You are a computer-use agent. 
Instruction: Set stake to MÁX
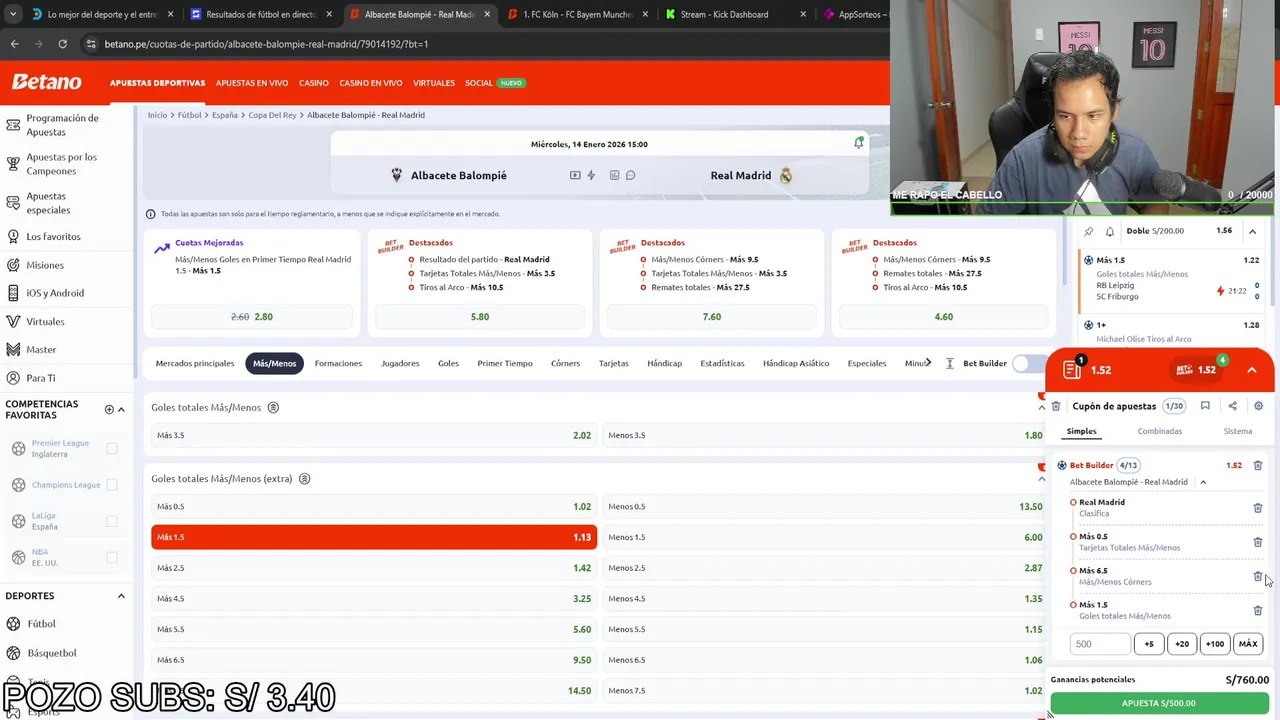1247,644
